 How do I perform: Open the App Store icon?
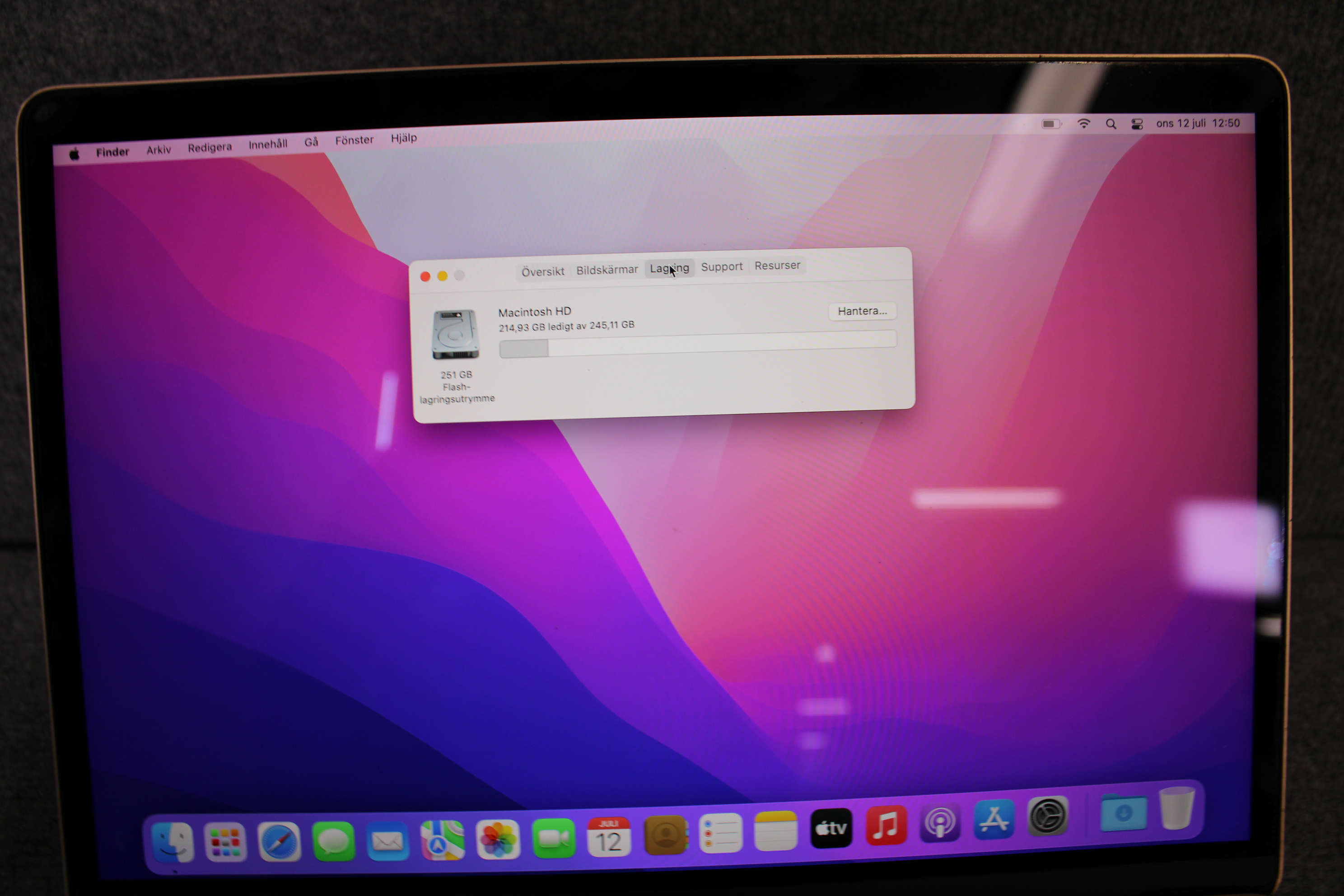coord(994,820)
